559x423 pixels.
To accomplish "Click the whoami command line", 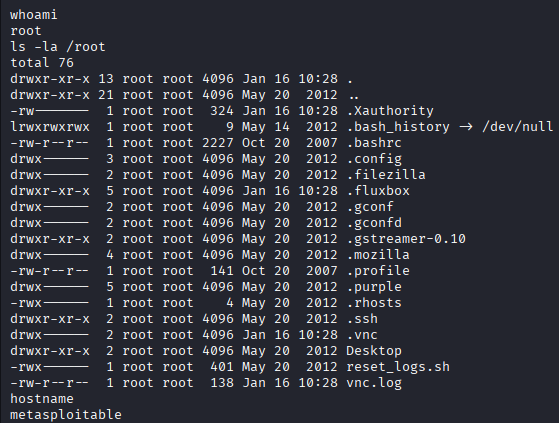I will point(34,15).
